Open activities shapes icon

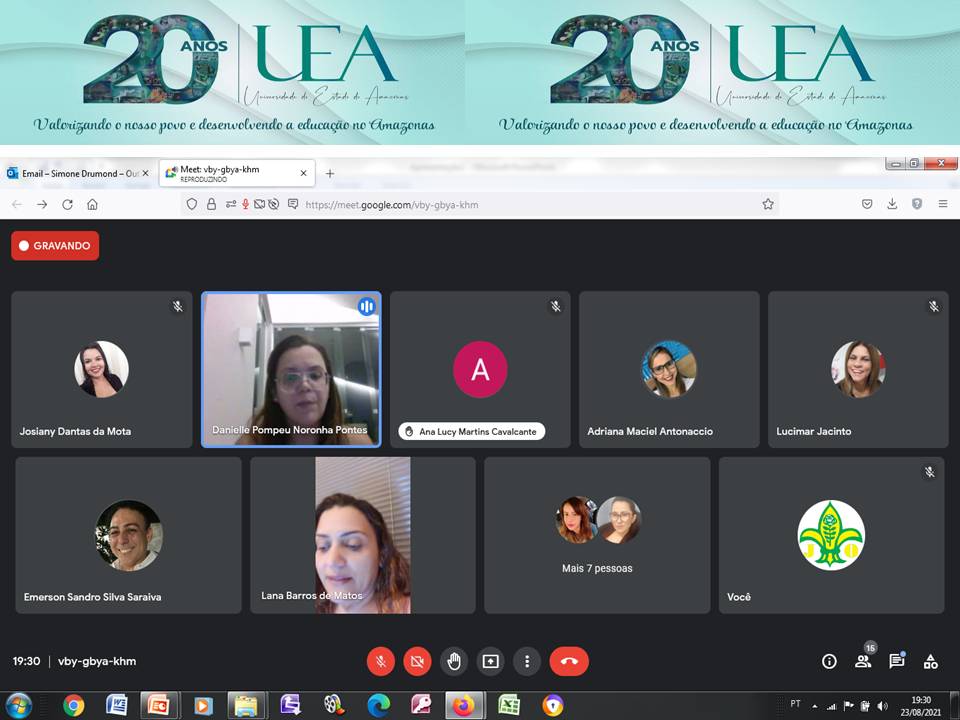931,661
